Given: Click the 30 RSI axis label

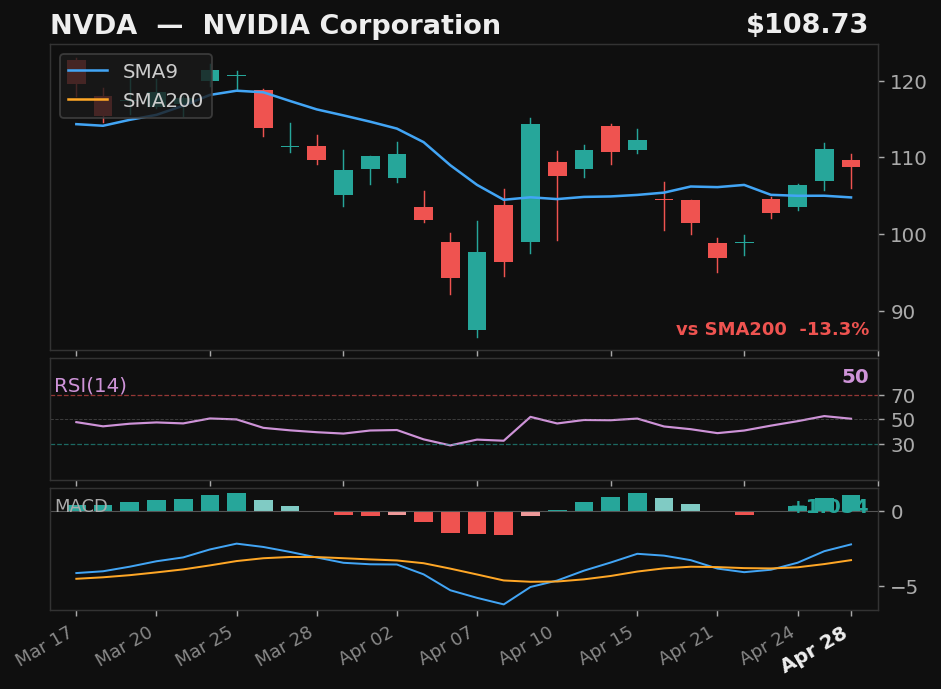Looking at the screenshot, I should click(903, 445).
